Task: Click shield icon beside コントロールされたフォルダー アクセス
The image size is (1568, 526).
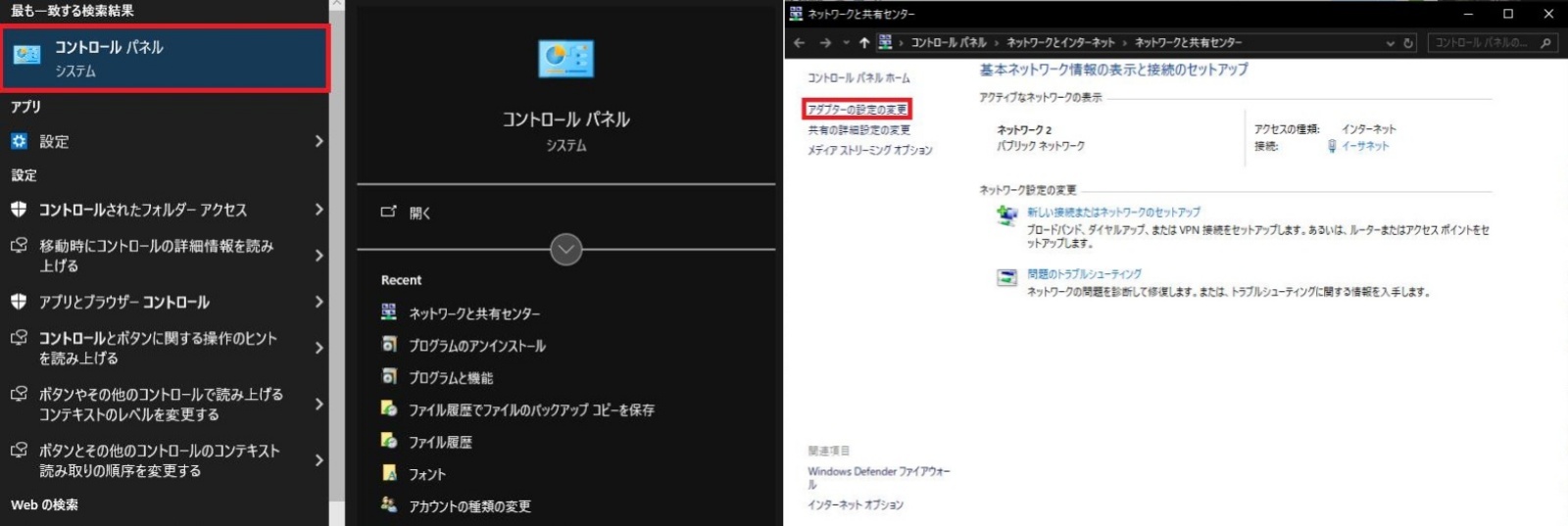Action: pyautogui.click(x=19, y=210)
